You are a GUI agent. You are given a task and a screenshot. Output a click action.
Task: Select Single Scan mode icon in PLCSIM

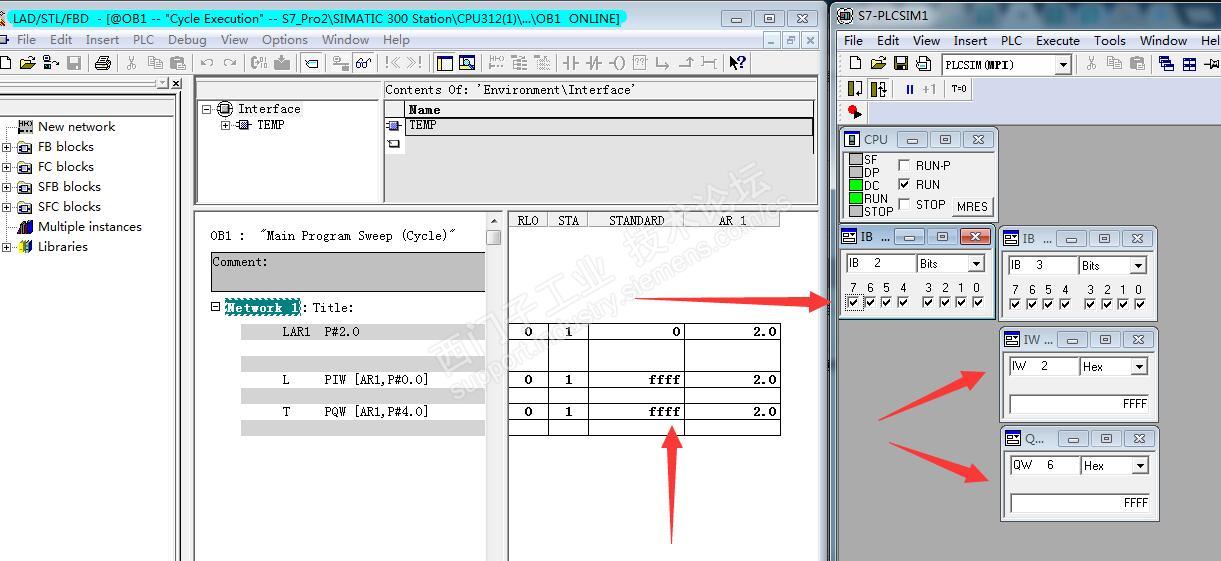[856, 89]
